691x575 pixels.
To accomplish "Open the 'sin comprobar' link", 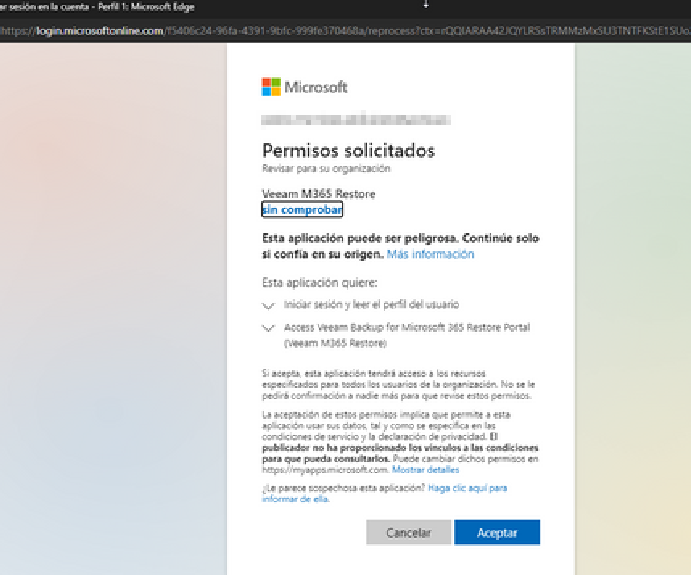I will tap(302, 210).
